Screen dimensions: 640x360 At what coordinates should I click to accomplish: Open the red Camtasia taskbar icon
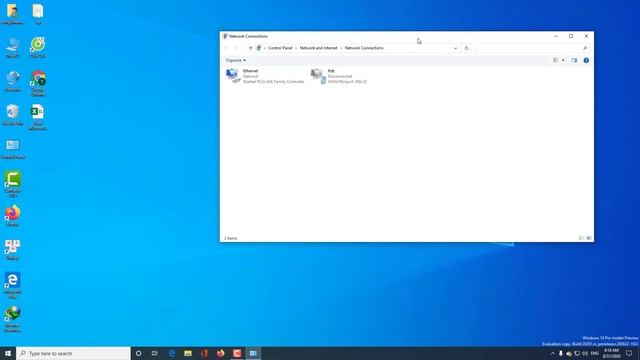click(x=237, y=353)
